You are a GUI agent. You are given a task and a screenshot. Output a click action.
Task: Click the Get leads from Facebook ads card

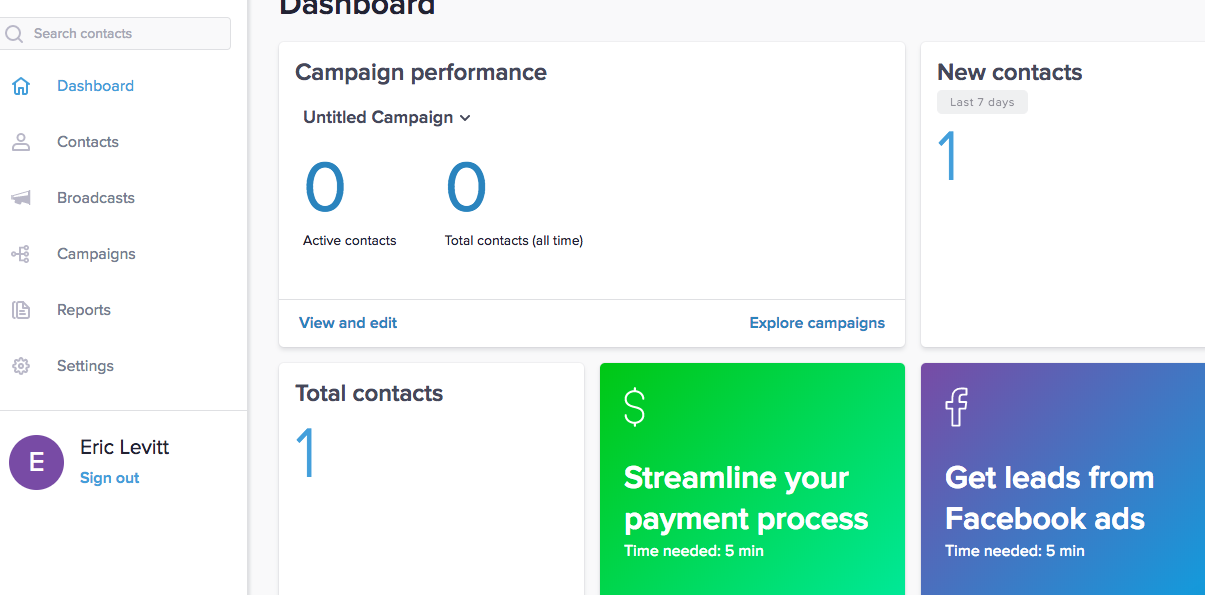[x=1063, y=479]
